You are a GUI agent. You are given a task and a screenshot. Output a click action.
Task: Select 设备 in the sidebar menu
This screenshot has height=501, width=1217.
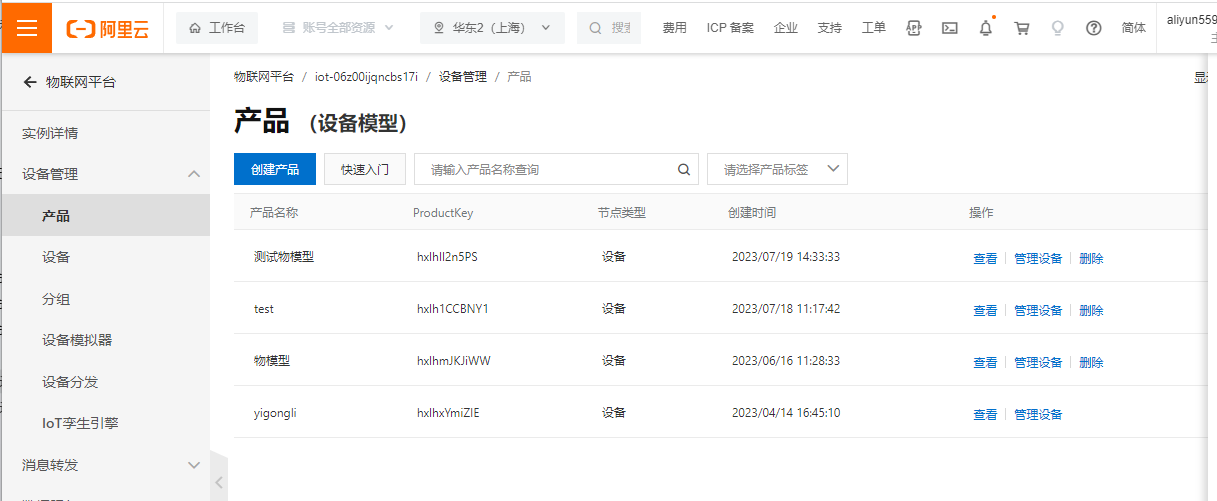[x=56, y=257]
